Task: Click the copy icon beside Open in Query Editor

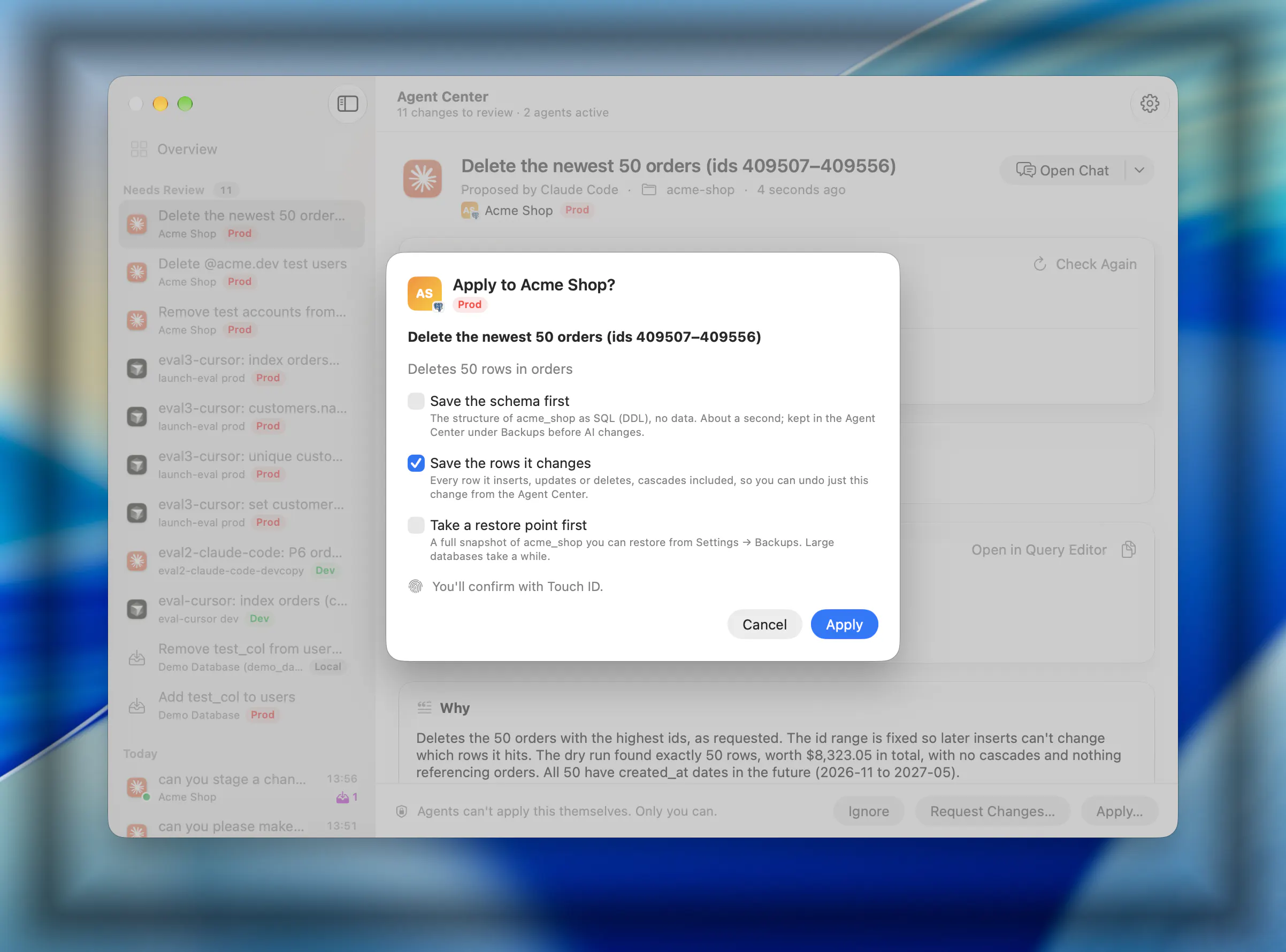Action: [x=1129, y=550]
